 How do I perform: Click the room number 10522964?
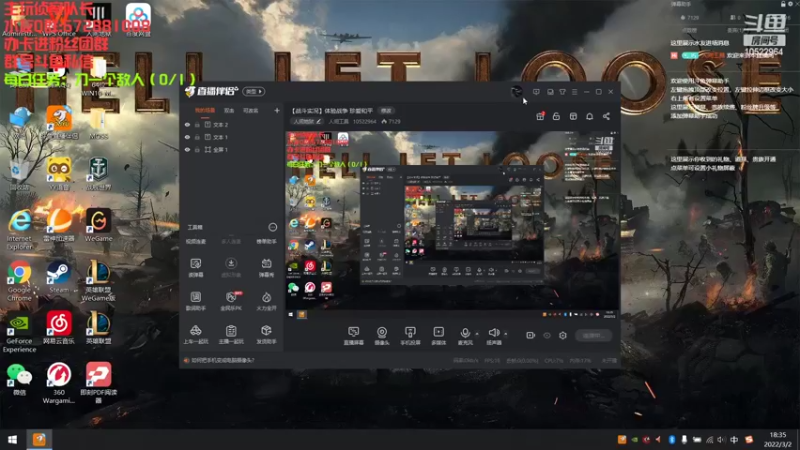click(364, 121)
